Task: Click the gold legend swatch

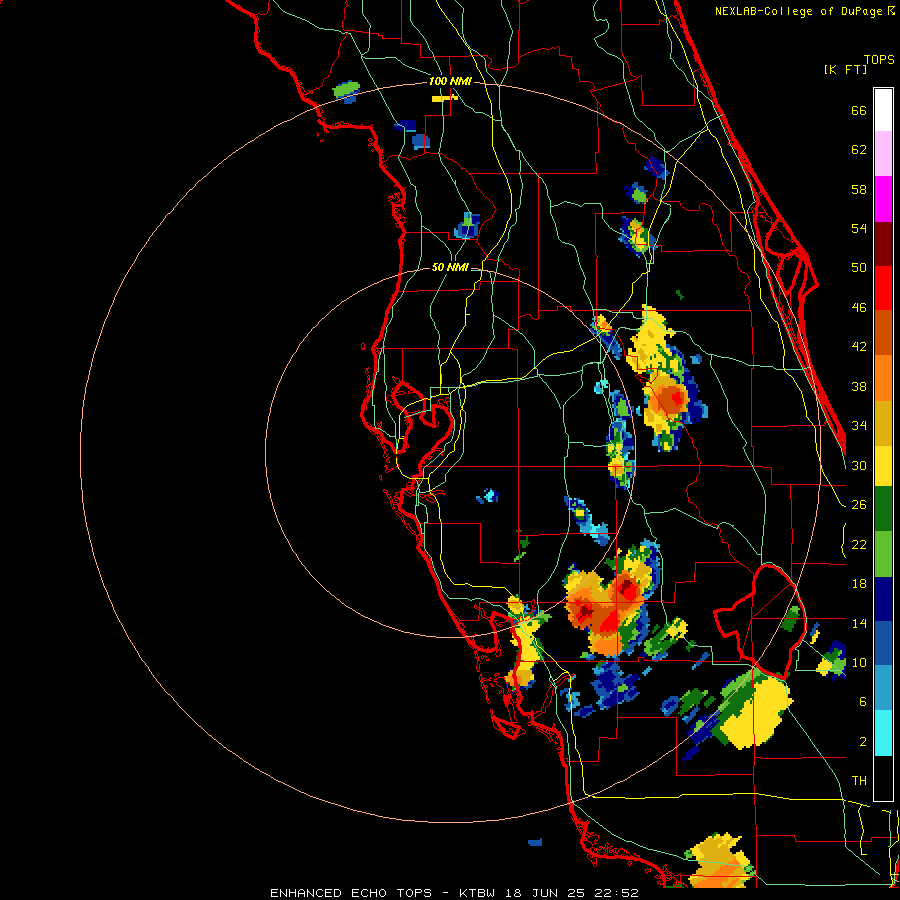Action: point(883,423)
